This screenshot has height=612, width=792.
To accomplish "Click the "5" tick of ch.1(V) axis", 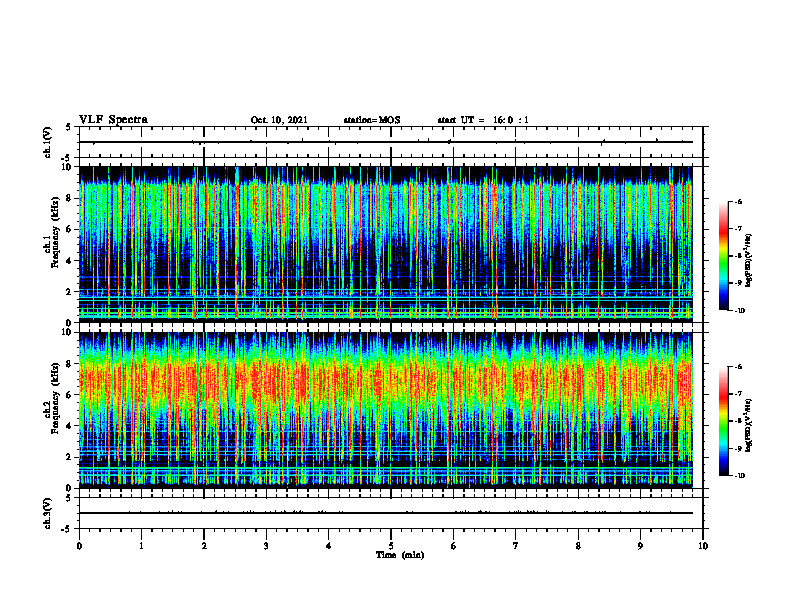I will [69, 128].
